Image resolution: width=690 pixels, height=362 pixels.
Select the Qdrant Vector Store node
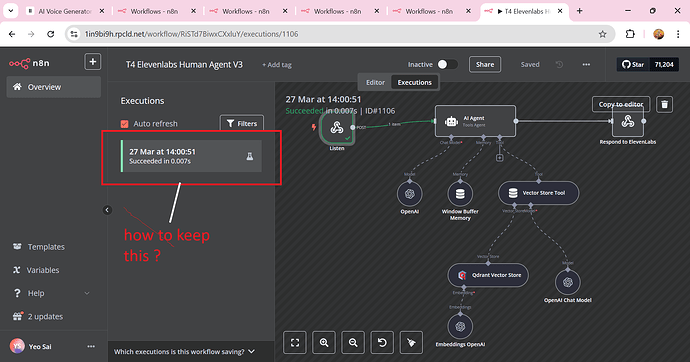(x=488, y=275)
